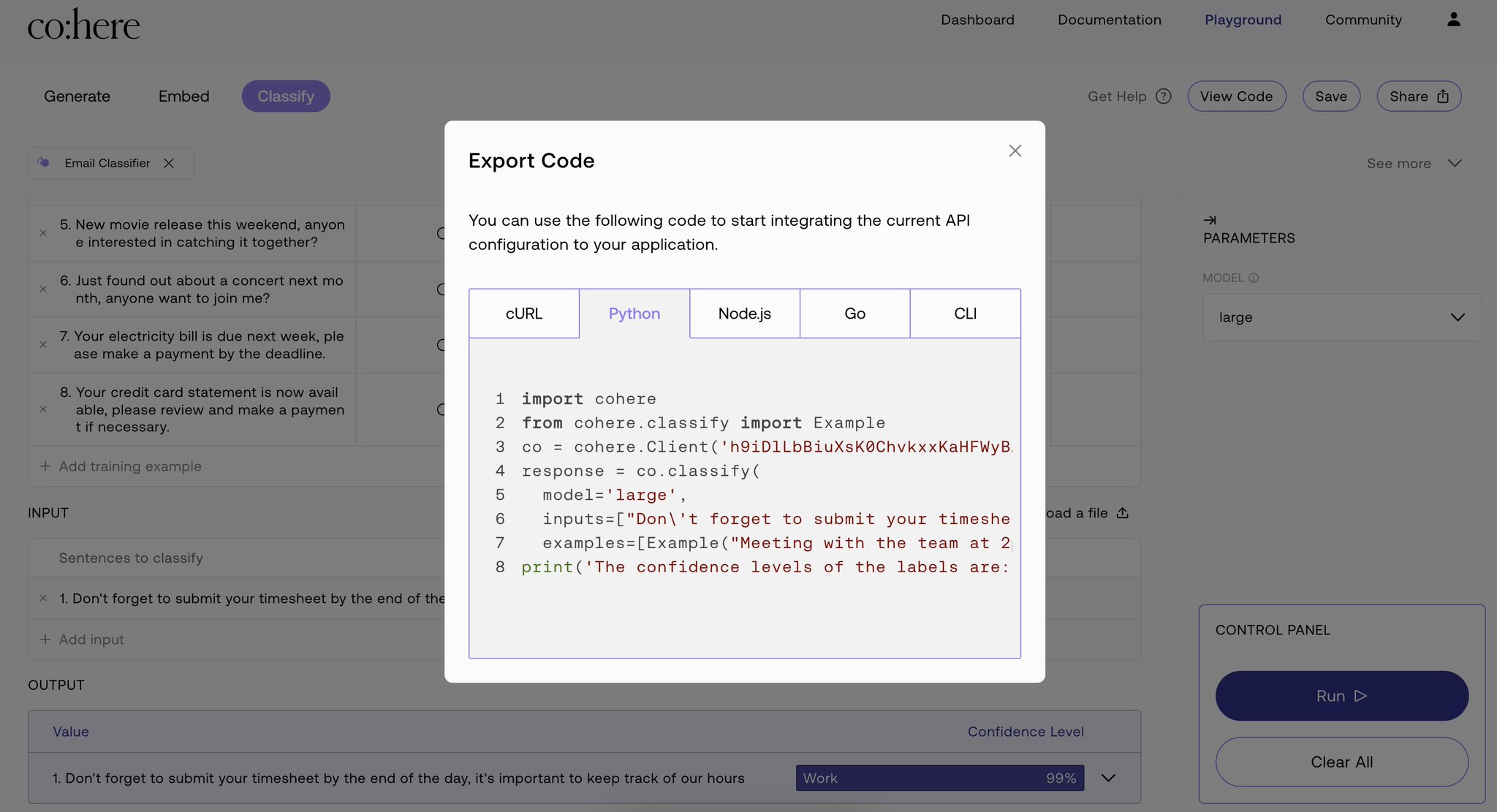Image resolution: width=1497 pixels, height=812 pixels.
Task: Click Add input
Action: [x=82, y=640]
